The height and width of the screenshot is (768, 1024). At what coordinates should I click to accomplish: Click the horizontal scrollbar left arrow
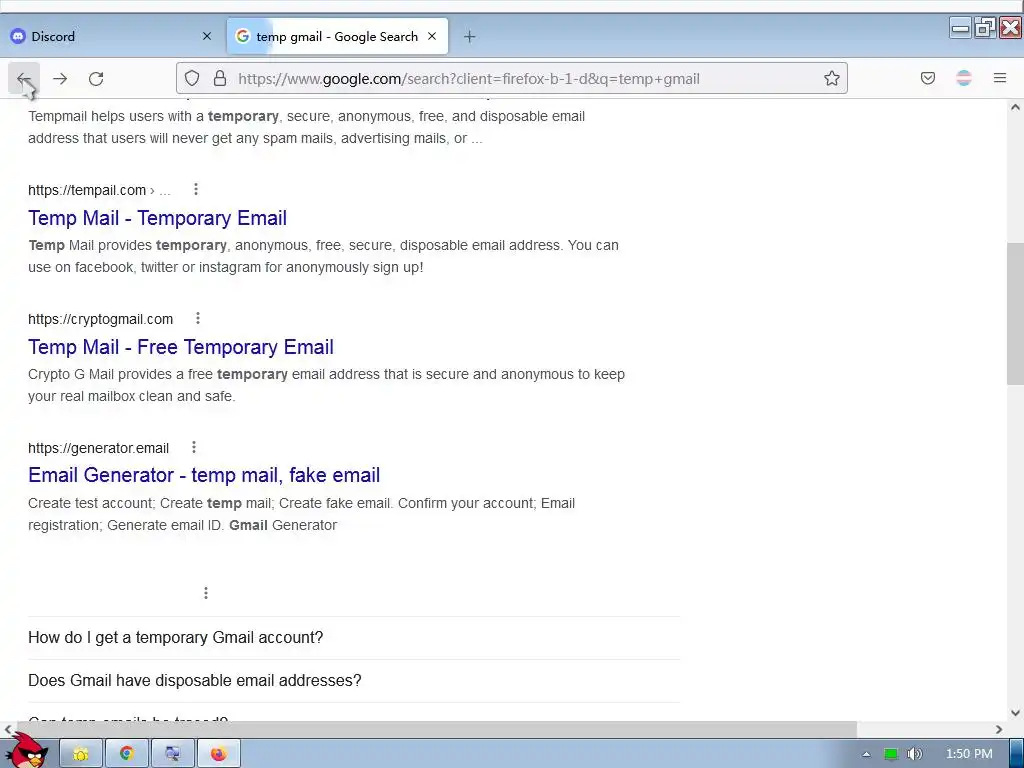click(7, 729)
